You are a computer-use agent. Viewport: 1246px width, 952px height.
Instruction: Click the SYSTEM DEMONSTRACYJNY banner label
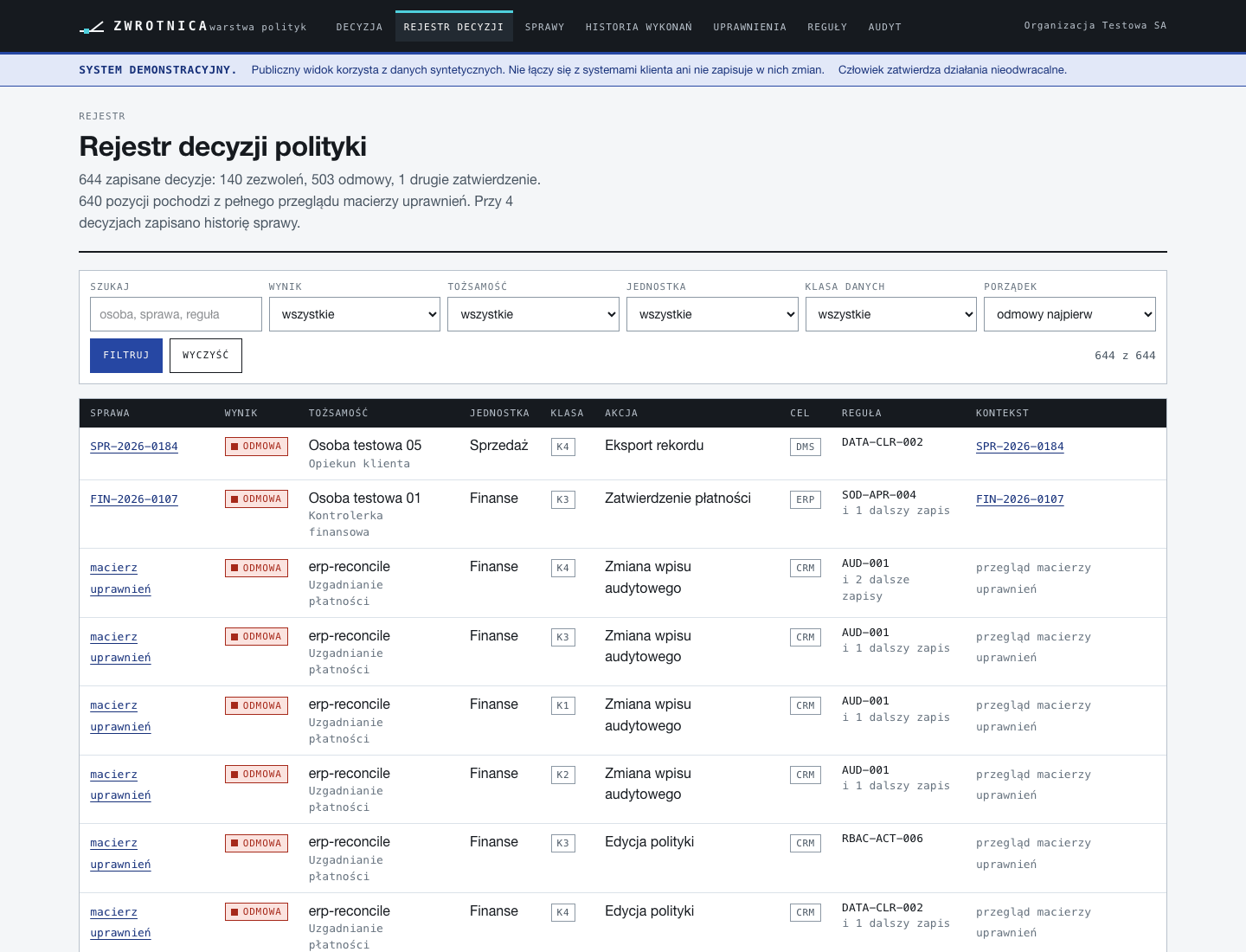click(x=157, y=70)
